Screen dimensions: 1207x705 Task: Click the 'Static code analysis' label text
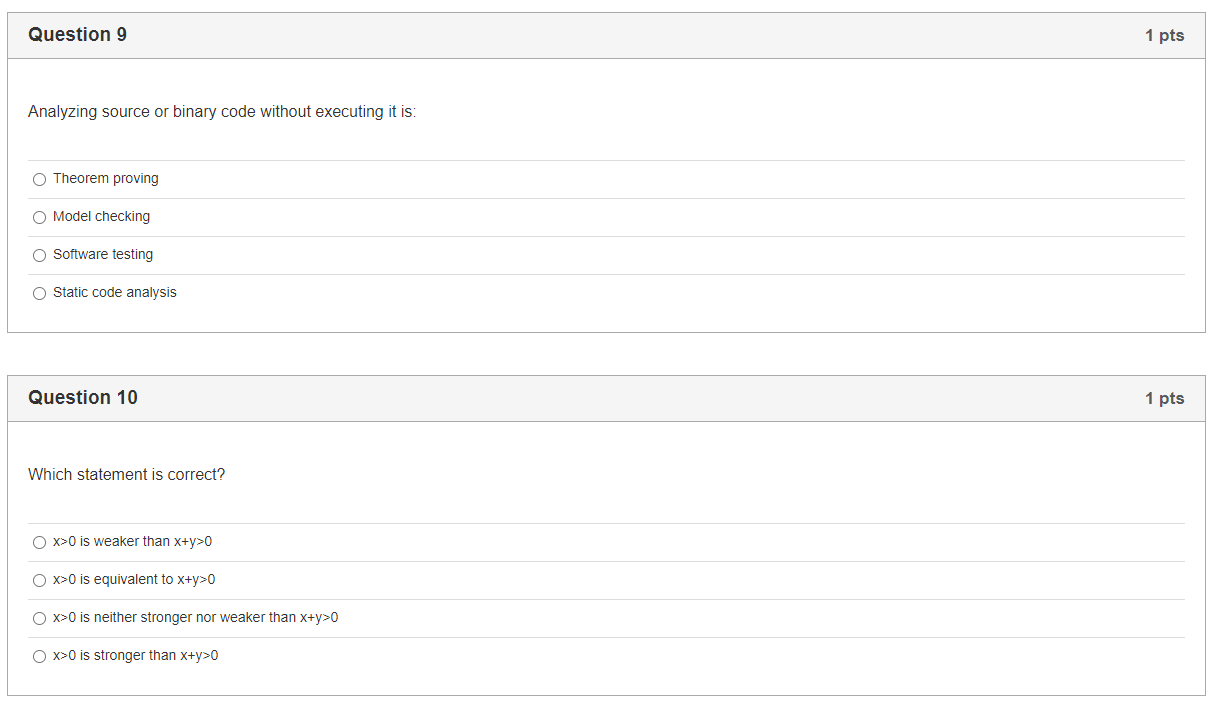pos(115,293)
